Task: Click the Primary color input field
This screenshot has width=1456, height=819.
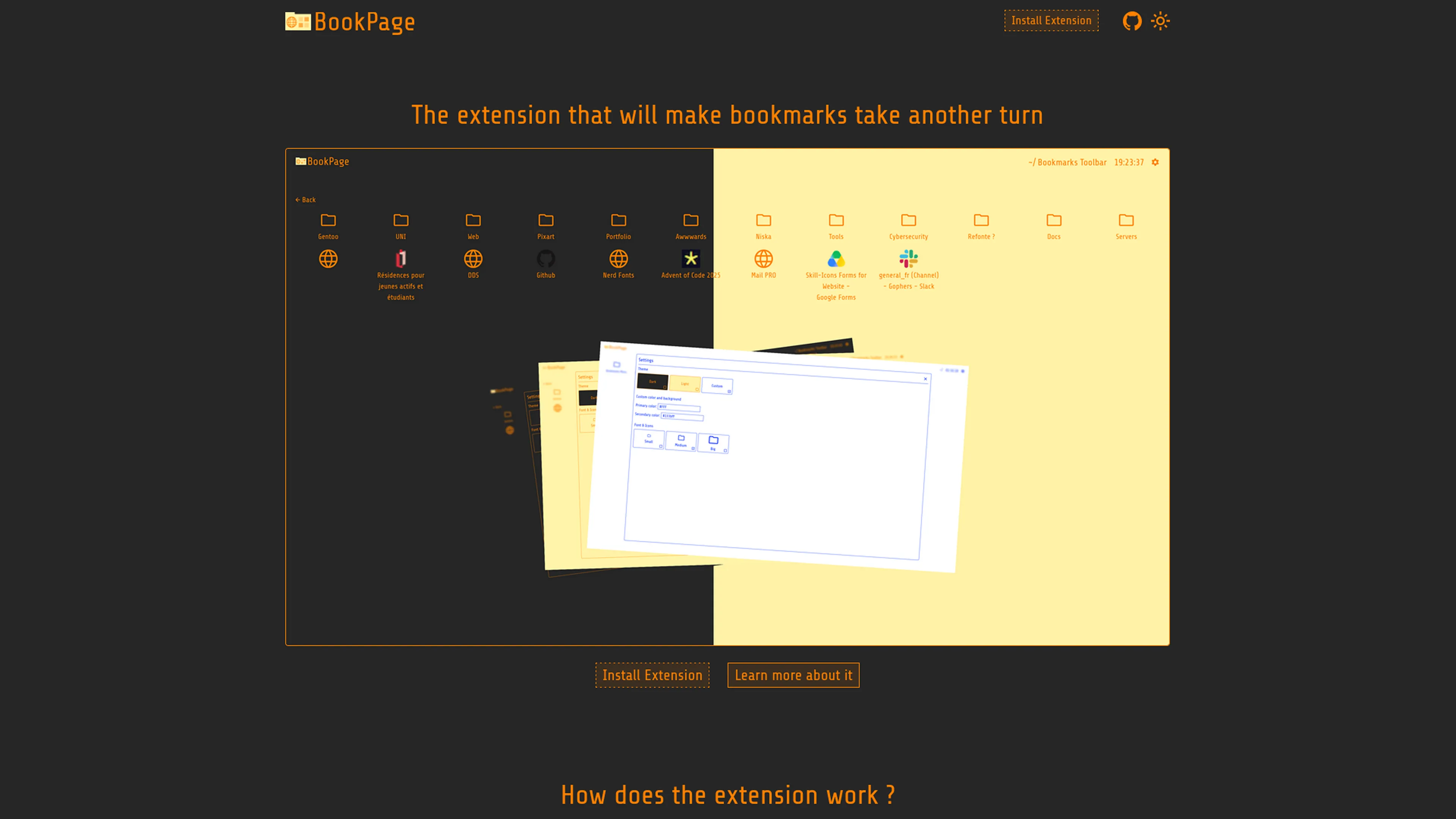Action: [x=679, y=407]
